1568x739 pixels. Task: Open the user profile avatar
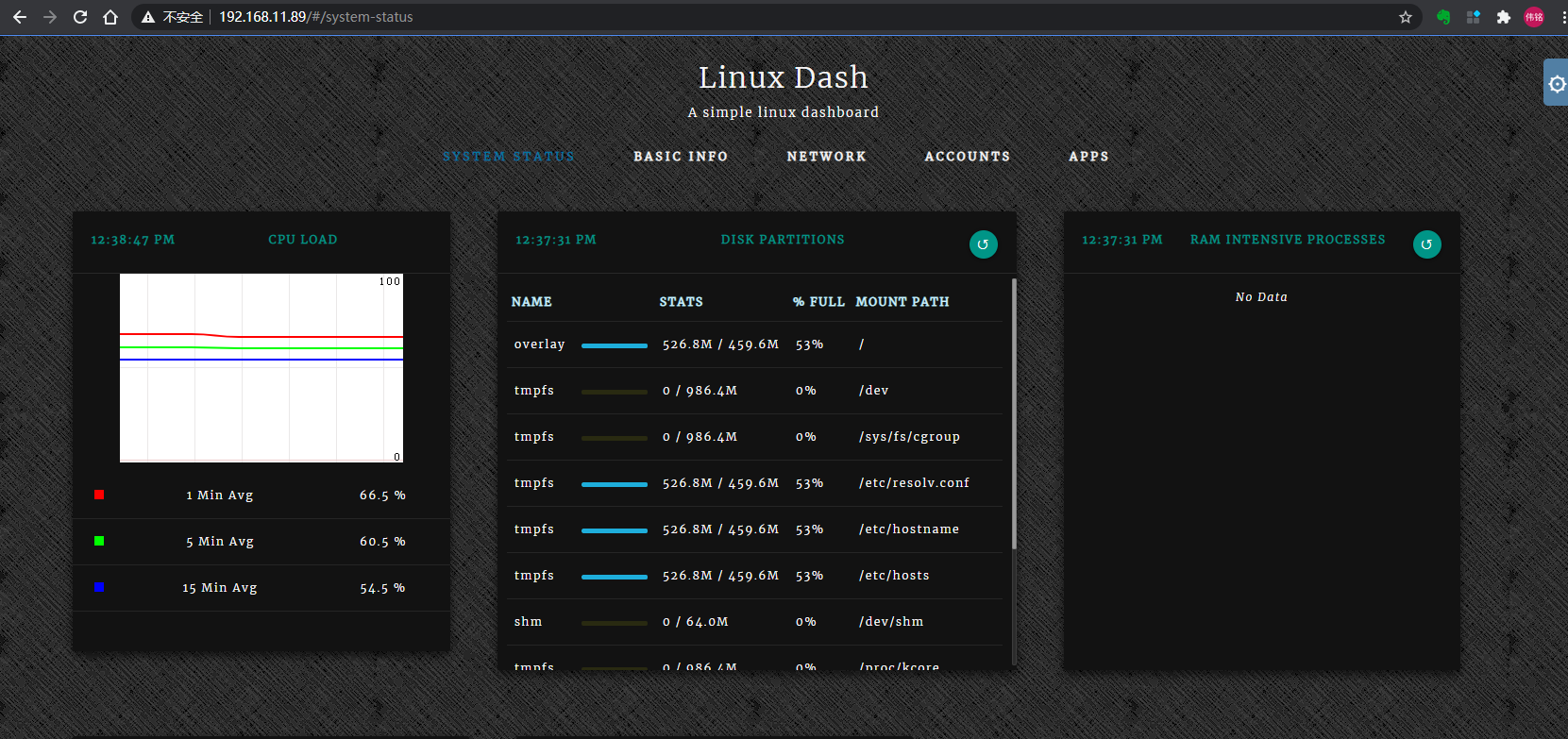1534,17
